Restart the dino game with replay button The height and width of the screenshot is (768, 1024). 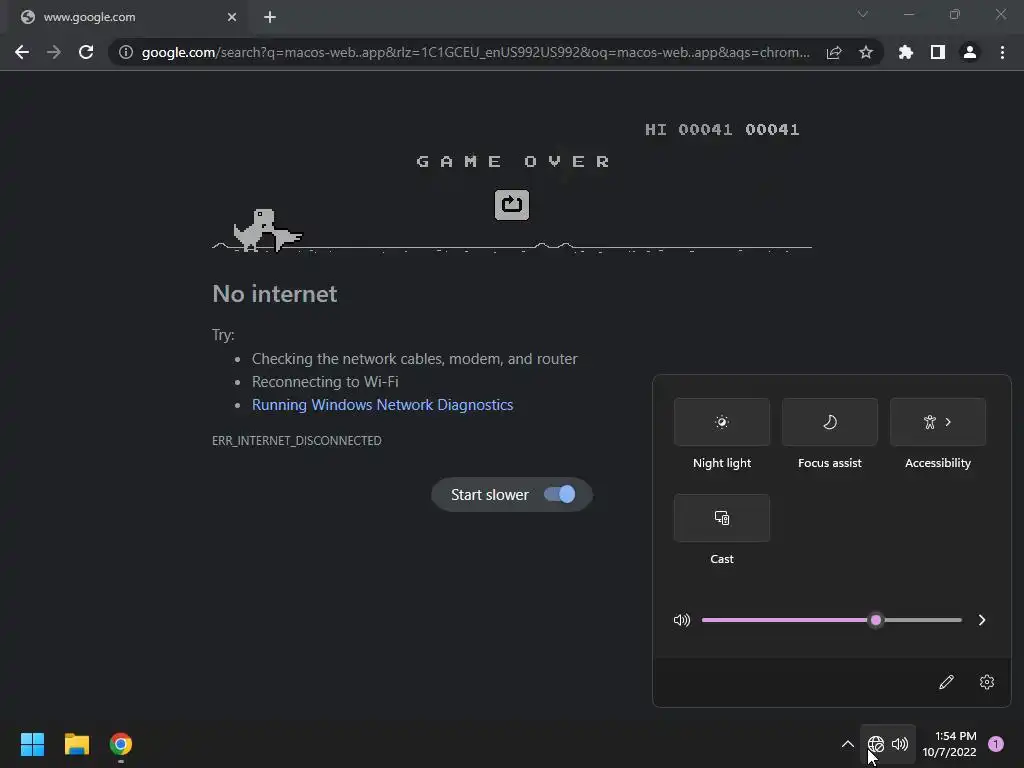coord(512,205)
